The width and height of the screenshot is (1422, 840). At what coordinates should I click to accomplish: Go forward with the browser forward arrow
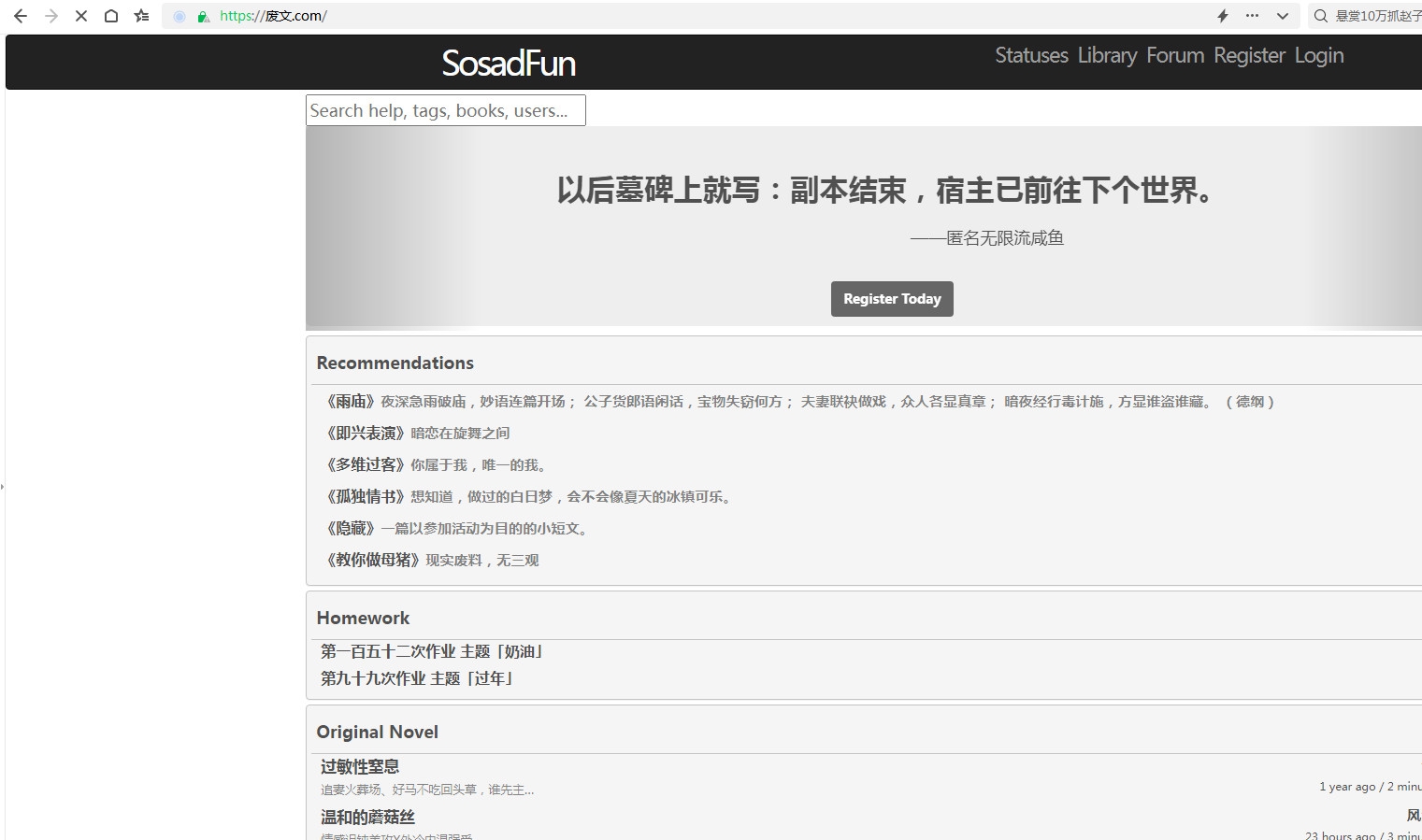coord(51,16)
